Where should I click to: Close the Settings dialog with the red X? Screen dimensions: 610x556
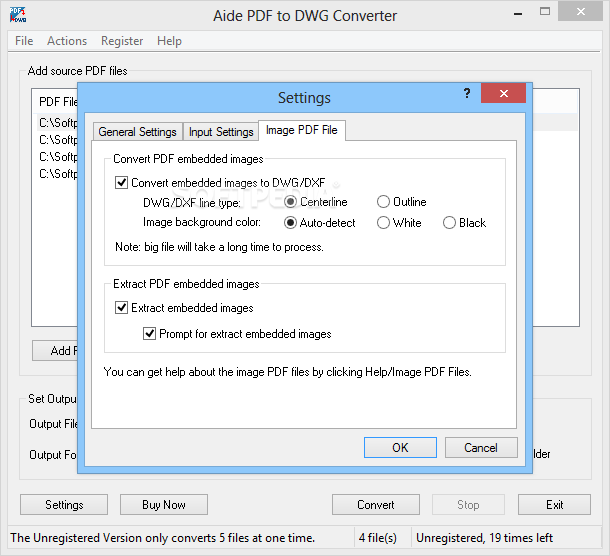point(503,93)
